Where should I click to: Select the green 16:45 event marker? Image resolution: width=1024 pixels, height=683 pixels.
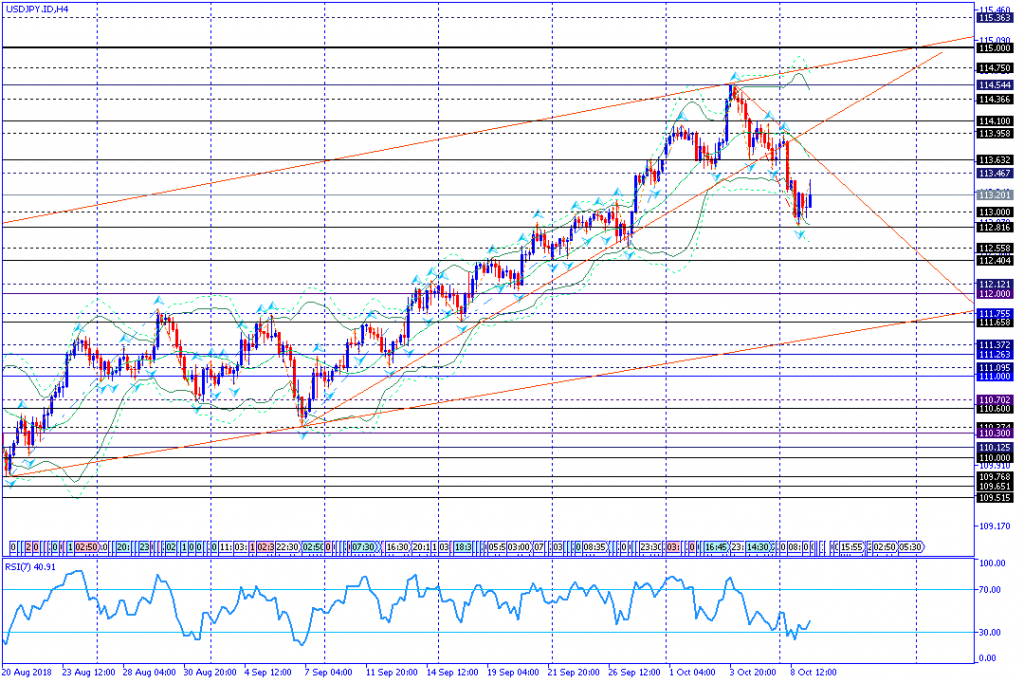(x=716, y=547)
